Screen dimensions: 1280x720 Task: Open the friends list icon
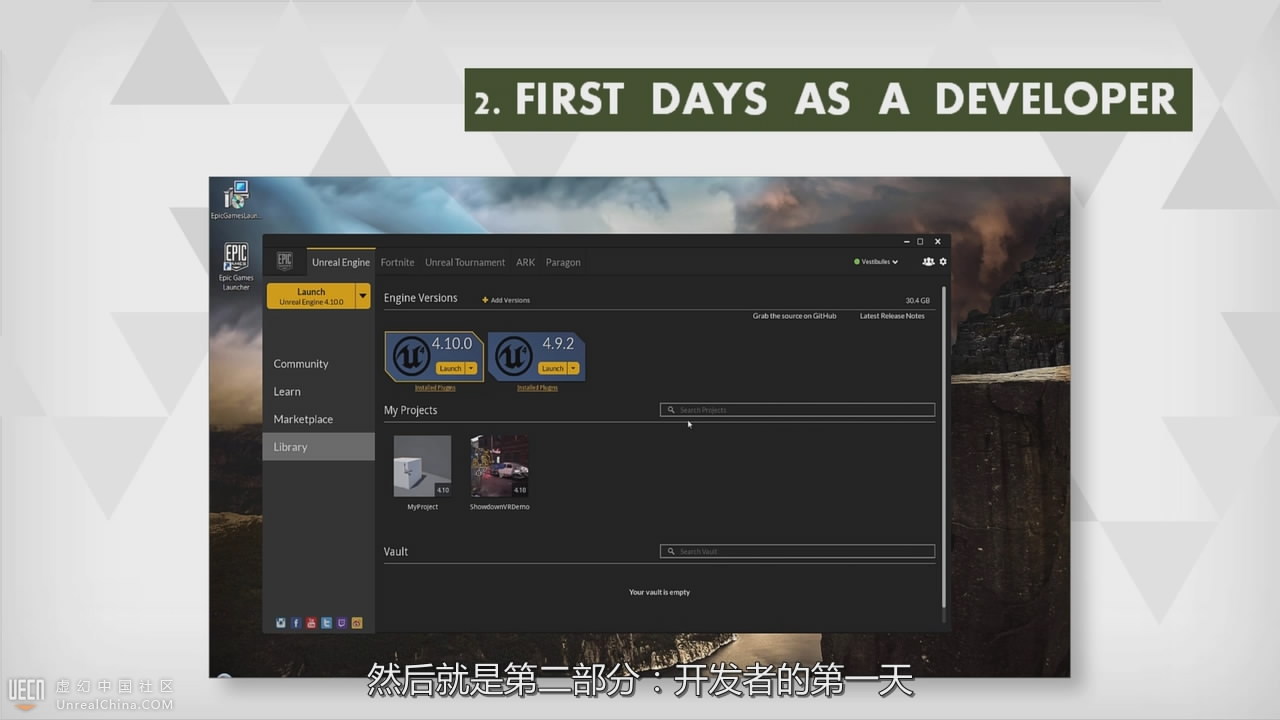pyautogui.click(x=928, y=262)
